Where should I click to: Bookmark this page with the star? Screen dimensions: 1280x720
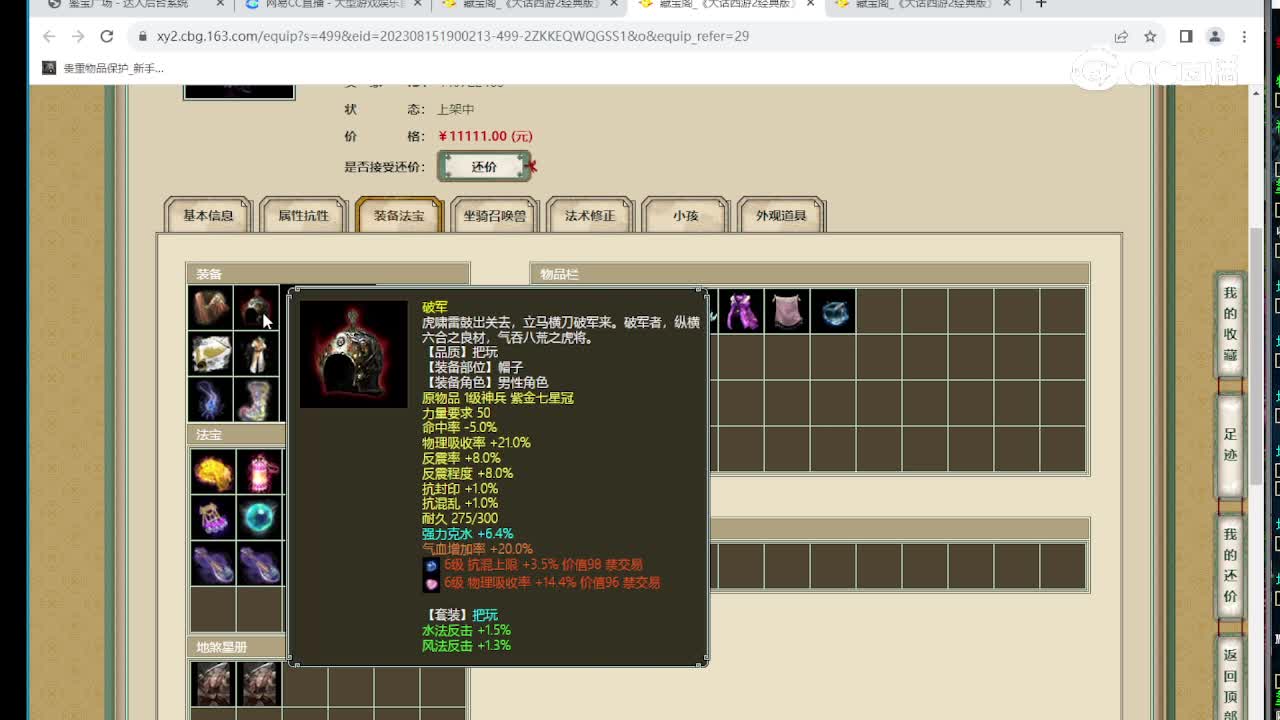[x=1150, y=36]
